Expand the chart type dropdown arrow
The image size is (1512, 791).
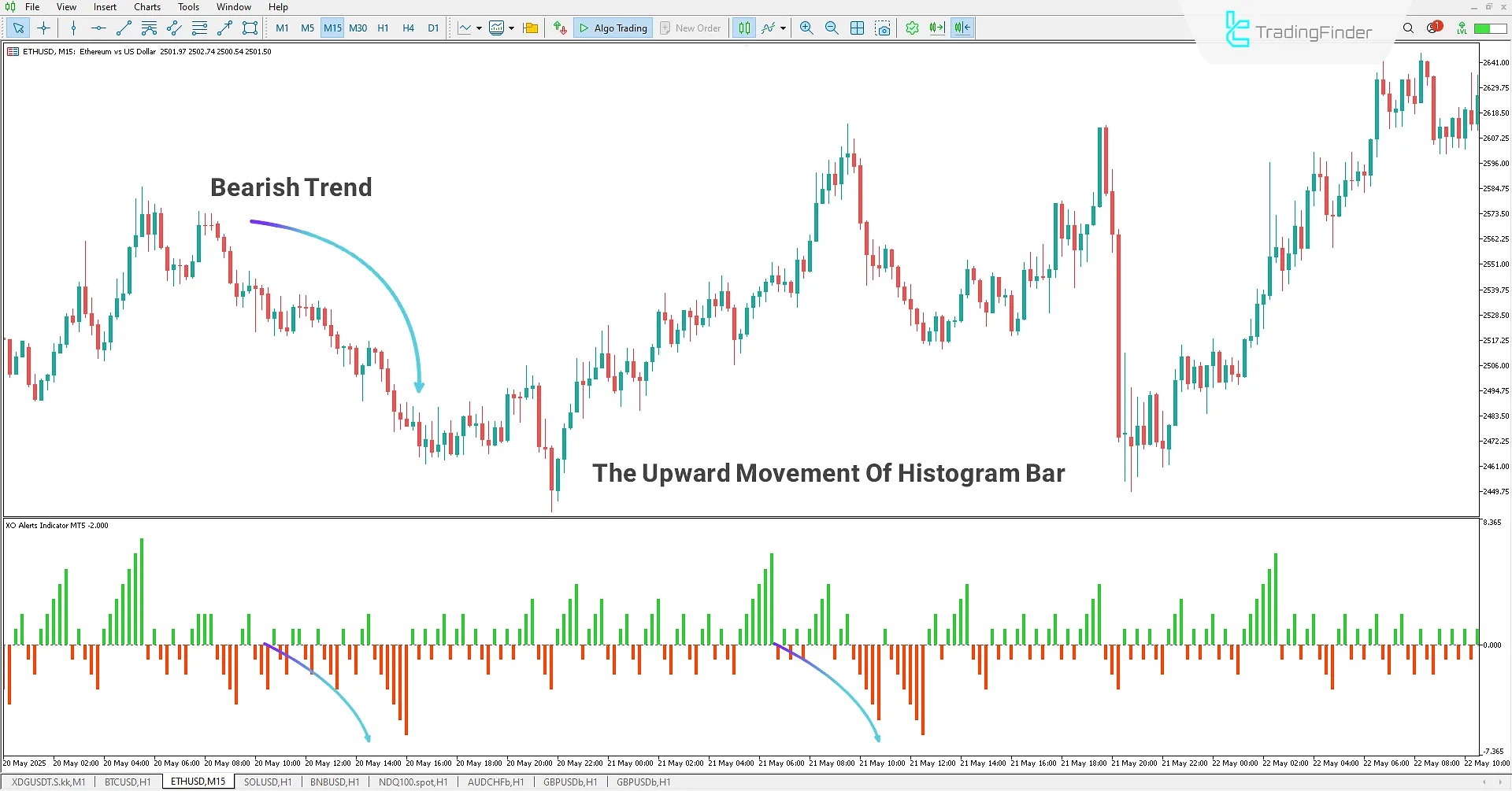[478, 28]
